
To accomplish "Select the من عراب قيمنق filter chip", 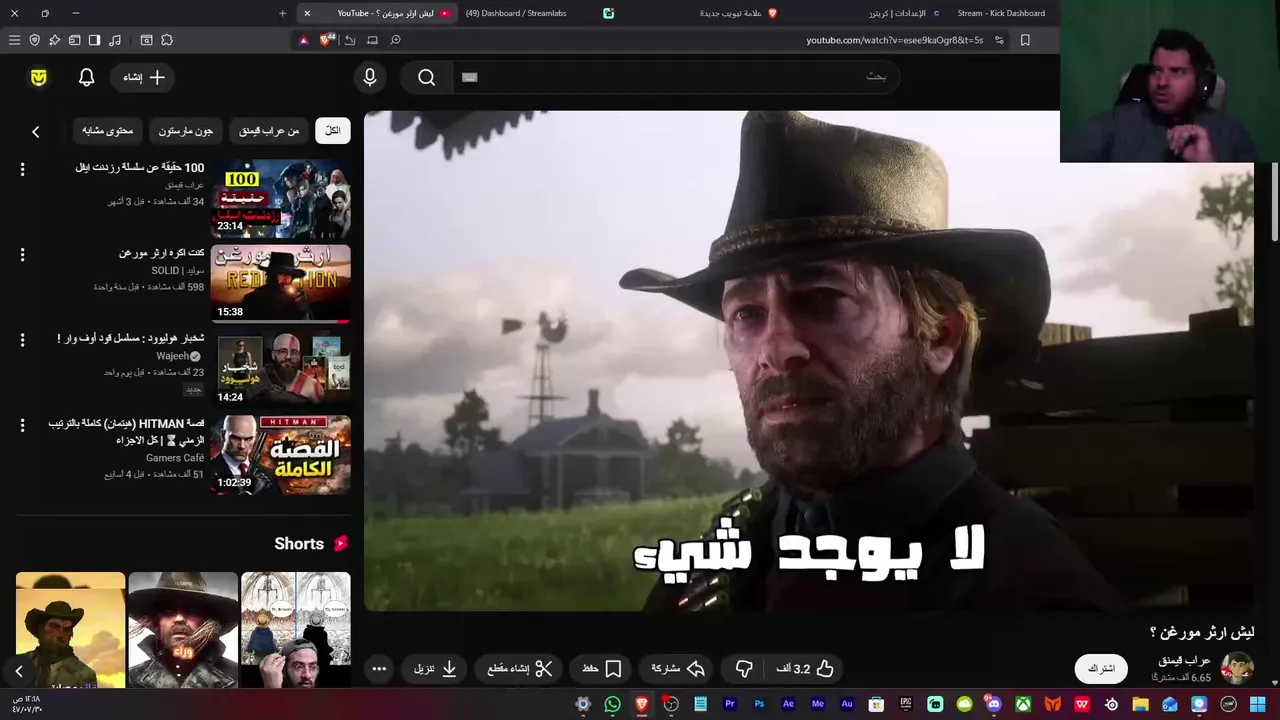I will pos(269,131).
